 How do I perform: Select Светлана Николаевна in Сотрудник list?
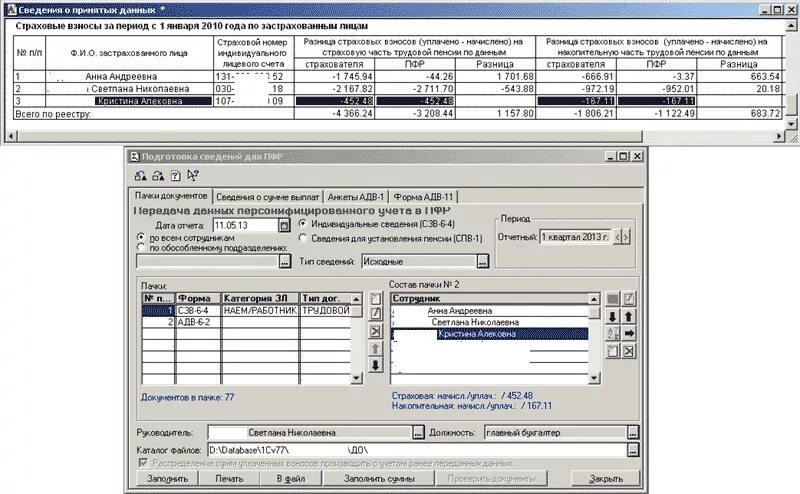tap(490, 322)
